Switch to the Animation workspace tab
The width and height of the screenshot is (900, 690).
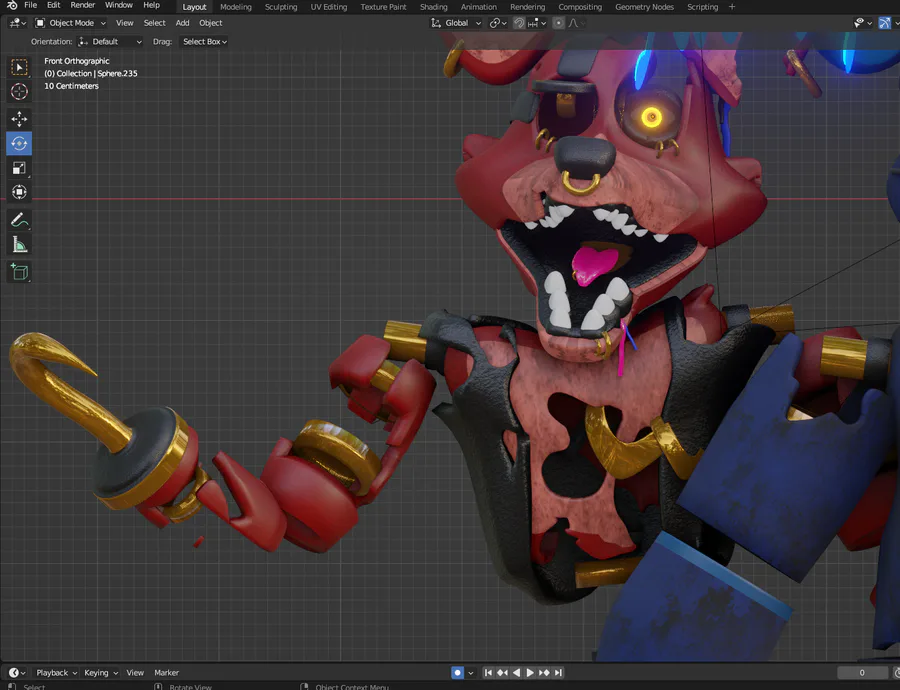pos(479,7)
